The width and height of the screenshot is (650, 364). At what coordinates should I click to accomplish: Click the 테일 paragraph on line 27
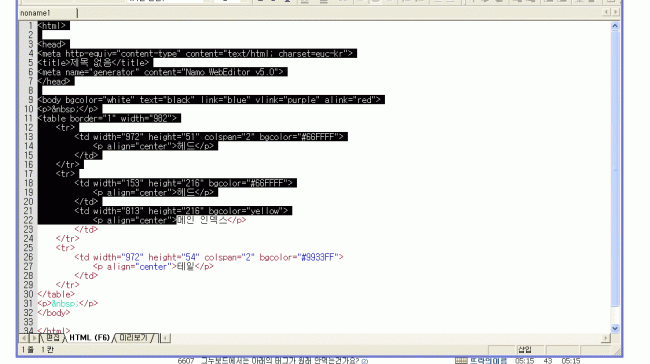(x=153, y=267)
